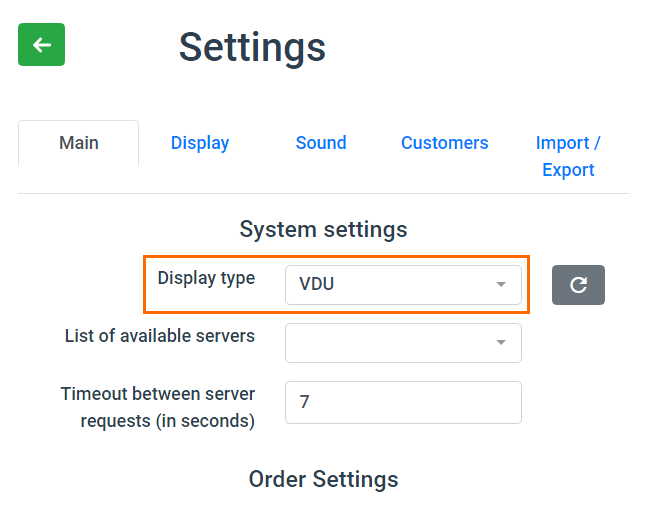The width and height of the screenshot is (648, 510).
Task: Focus the server request timeout field
Action: [403, 403]
